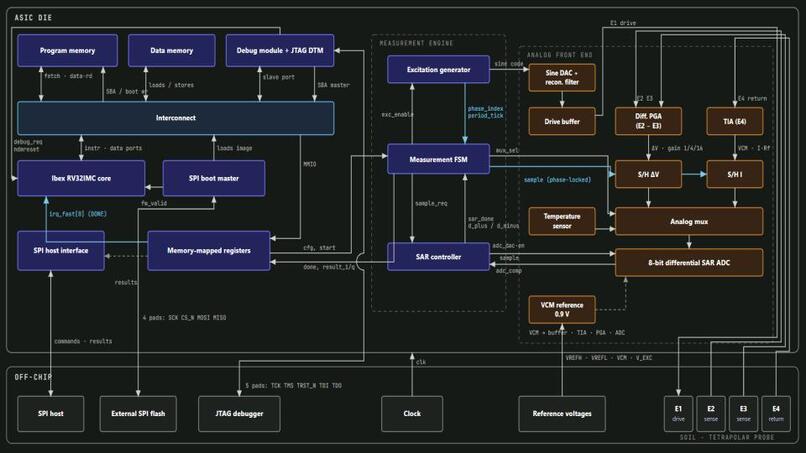Select the SPI boot master block

tap(214, 178)
